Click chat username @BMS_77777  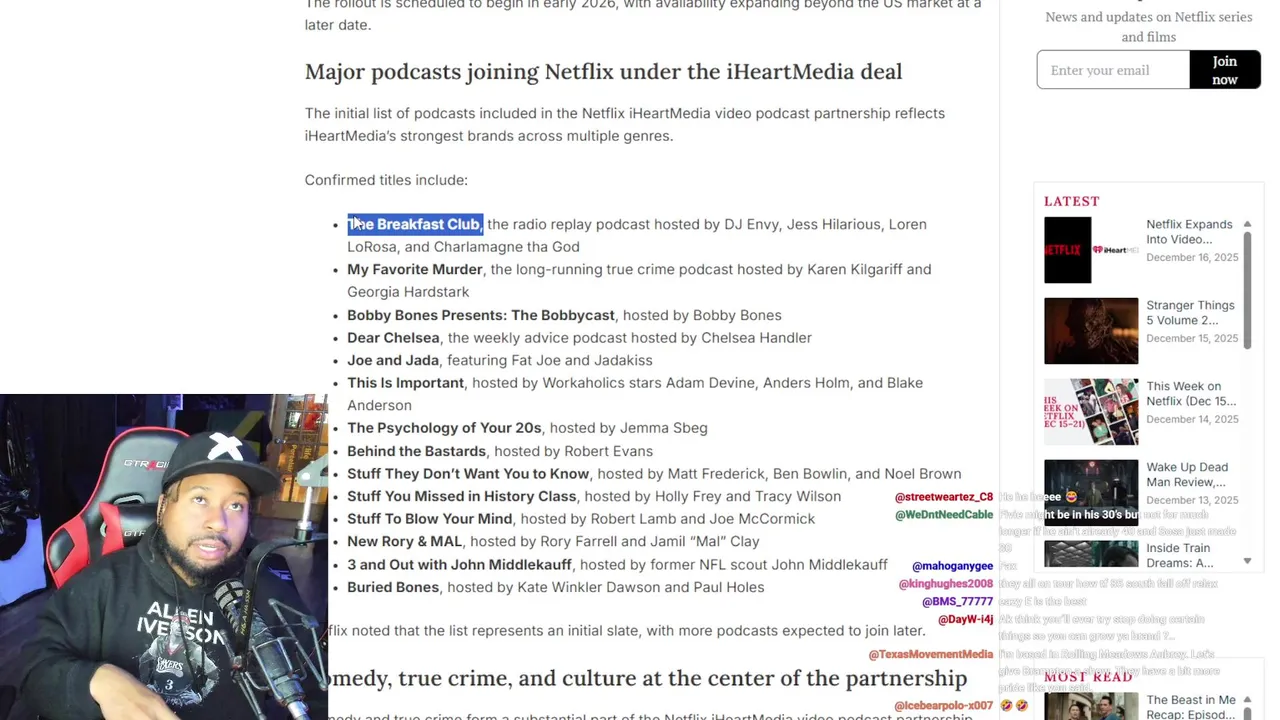(958, 602)
